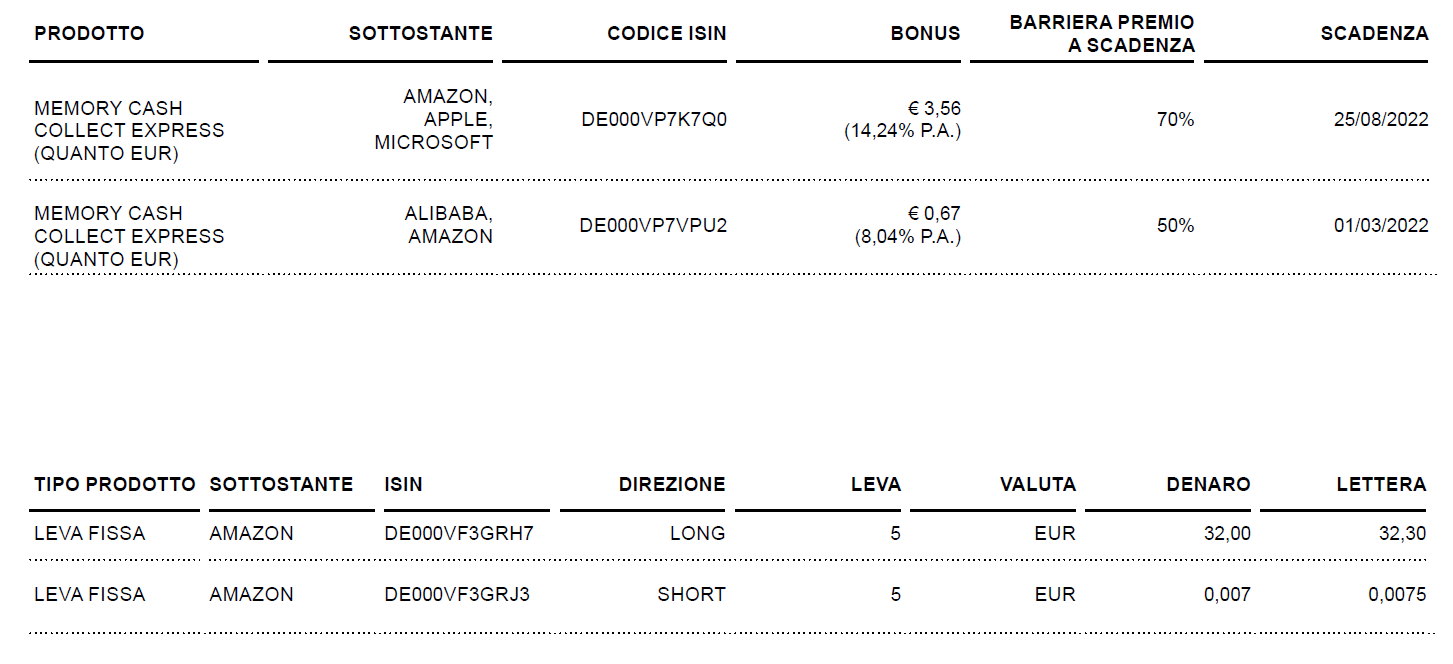The image size is (1453, 664).
Task: Open ISIN DE000VF3GRH7 link
Action: pos(459,533)
